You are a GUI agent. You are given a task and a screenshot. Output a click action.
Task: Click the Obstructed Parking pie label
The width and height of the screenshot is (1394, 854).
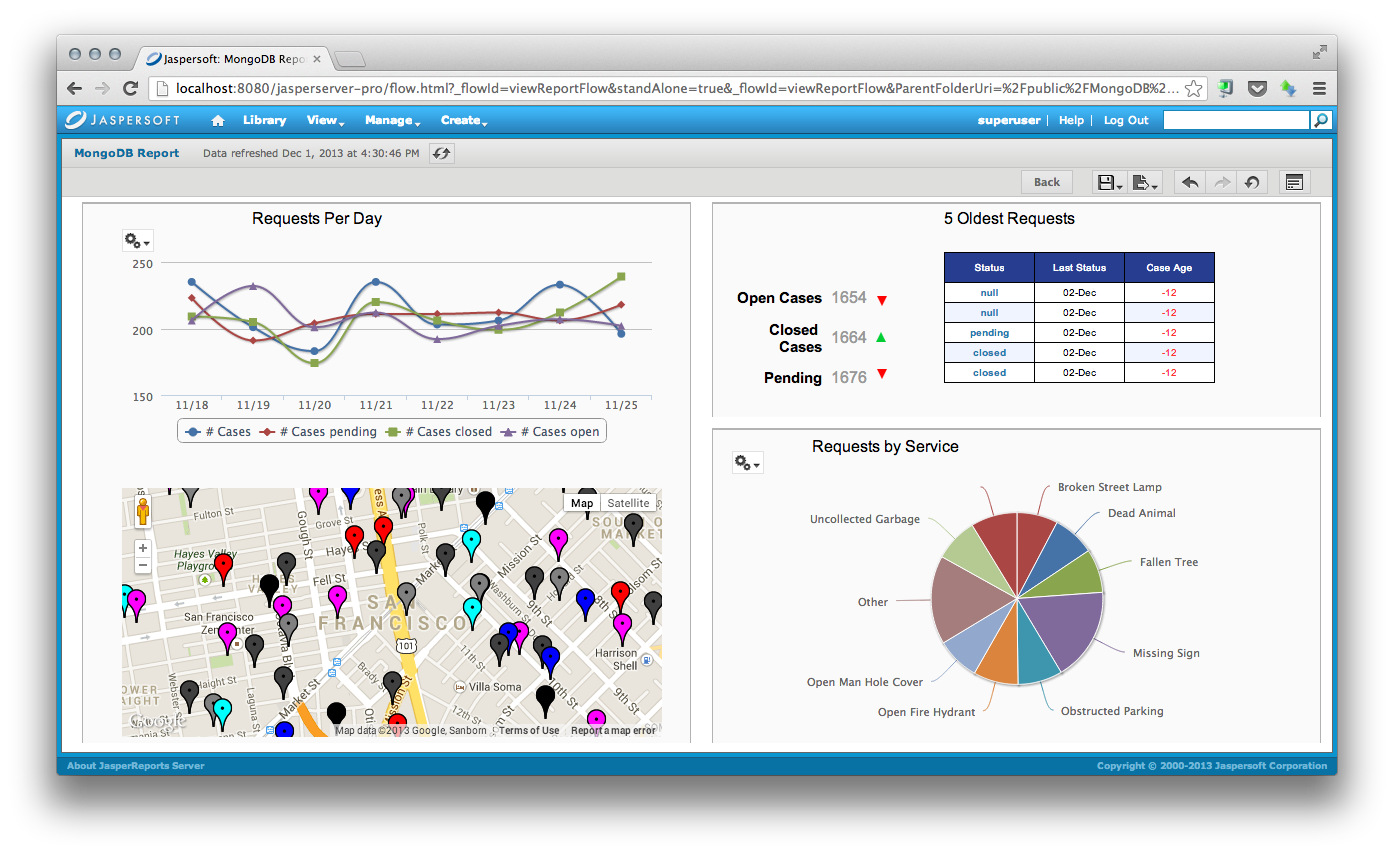tap(1112, 711)
